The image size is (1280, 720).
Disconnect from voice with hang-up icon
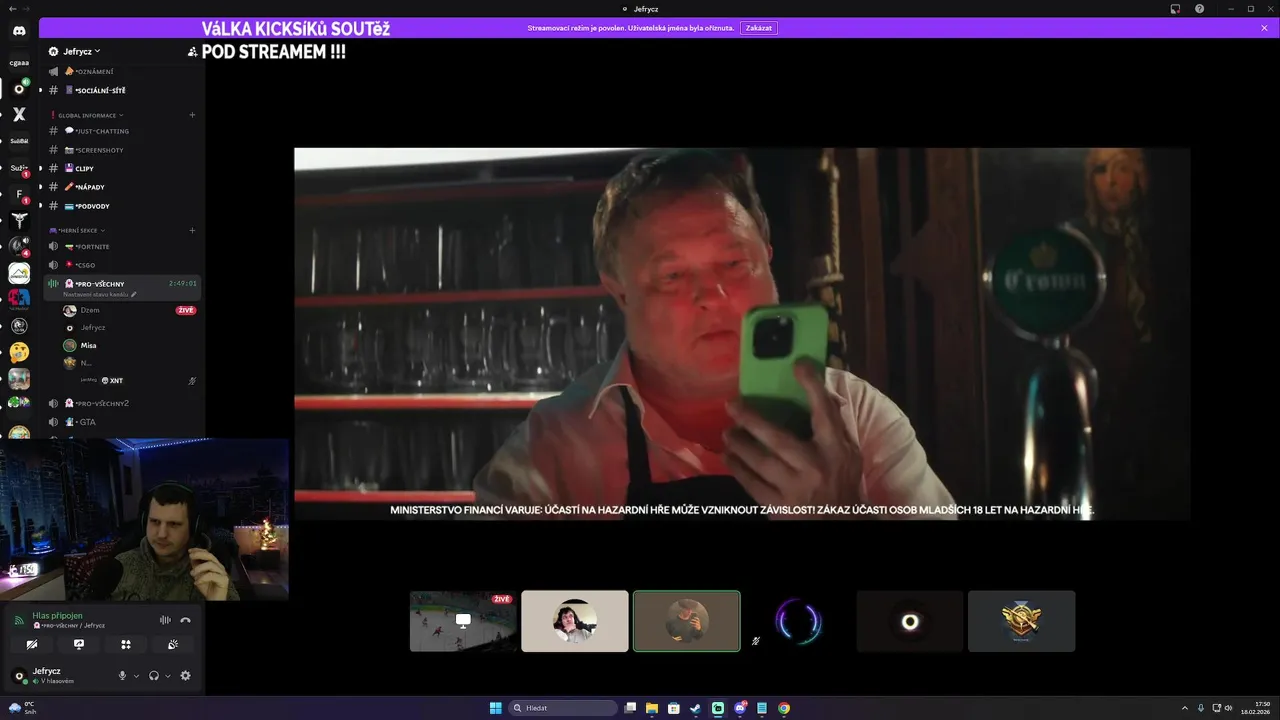tap(185, 620)
